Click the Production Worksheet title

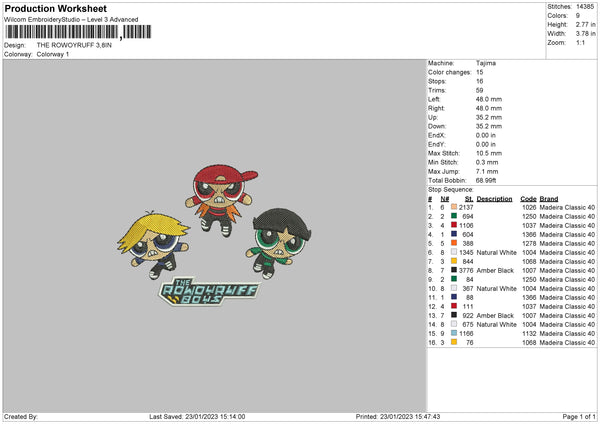click(x=55, y=8)
